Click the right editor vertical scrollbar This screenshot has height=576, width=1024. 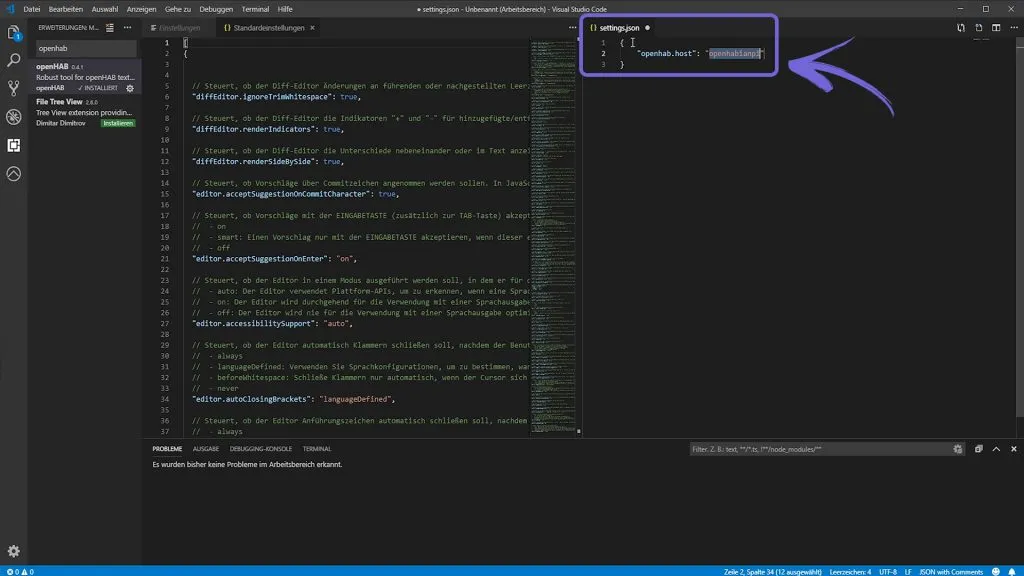pyautogui.click(x=1020, y=229)
